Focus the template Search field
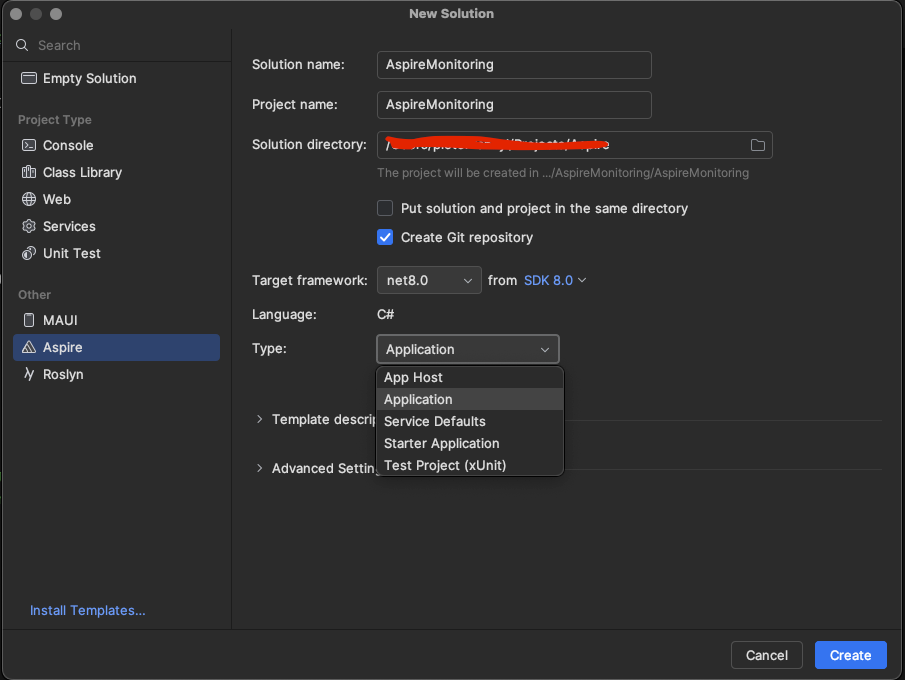Viewport: 905px width, 680px height. [x=120, y=45]
